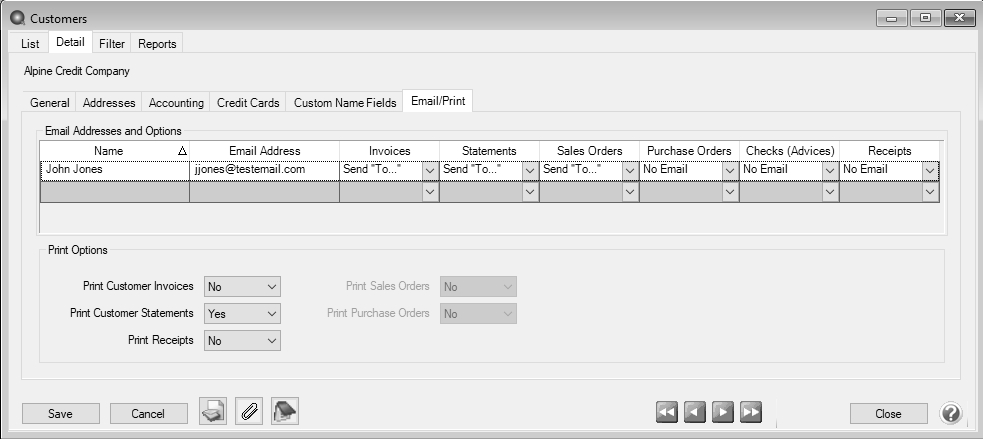Image resolution: width=983 pixels, height=439 pixels.
Task: Open the Reports tab
Action: pos(157,43)
